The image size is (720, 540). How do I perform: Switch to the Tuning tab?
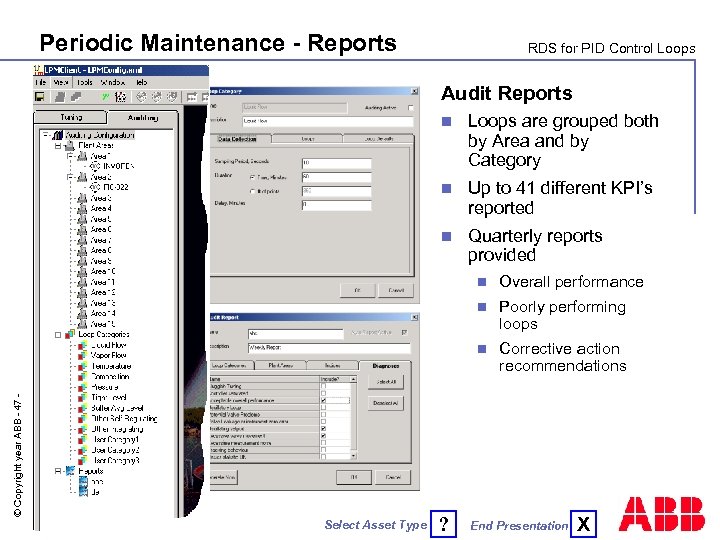click(x=71, y=118)
